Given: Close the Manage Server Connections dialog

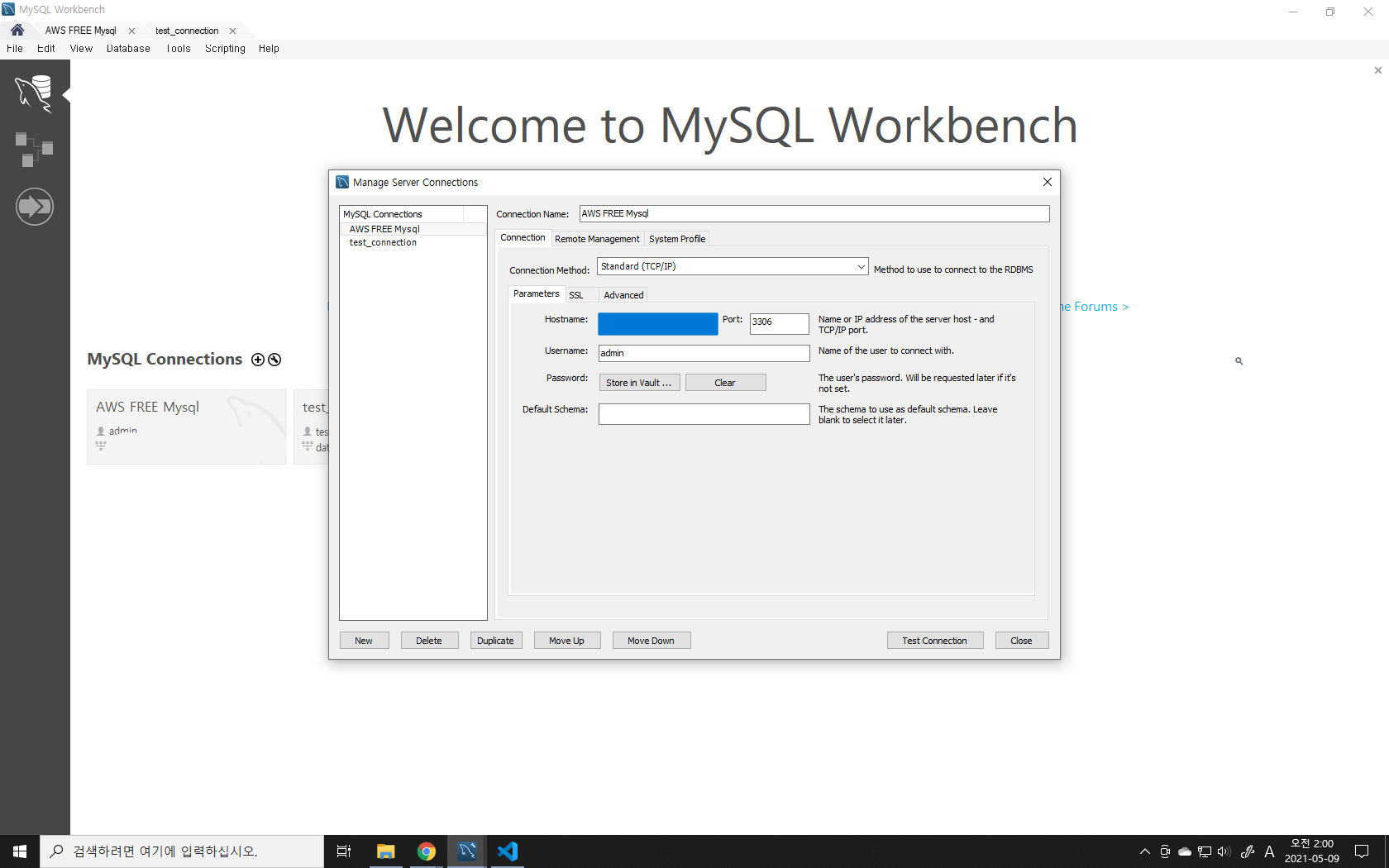Looking at the screenshot, I should 1047,182.
